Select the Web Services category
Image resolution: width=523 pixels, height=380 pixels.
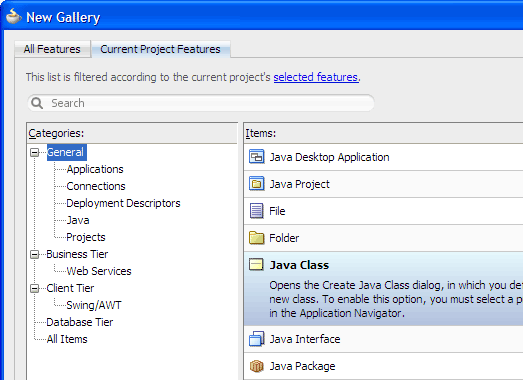tap(99, 271)
